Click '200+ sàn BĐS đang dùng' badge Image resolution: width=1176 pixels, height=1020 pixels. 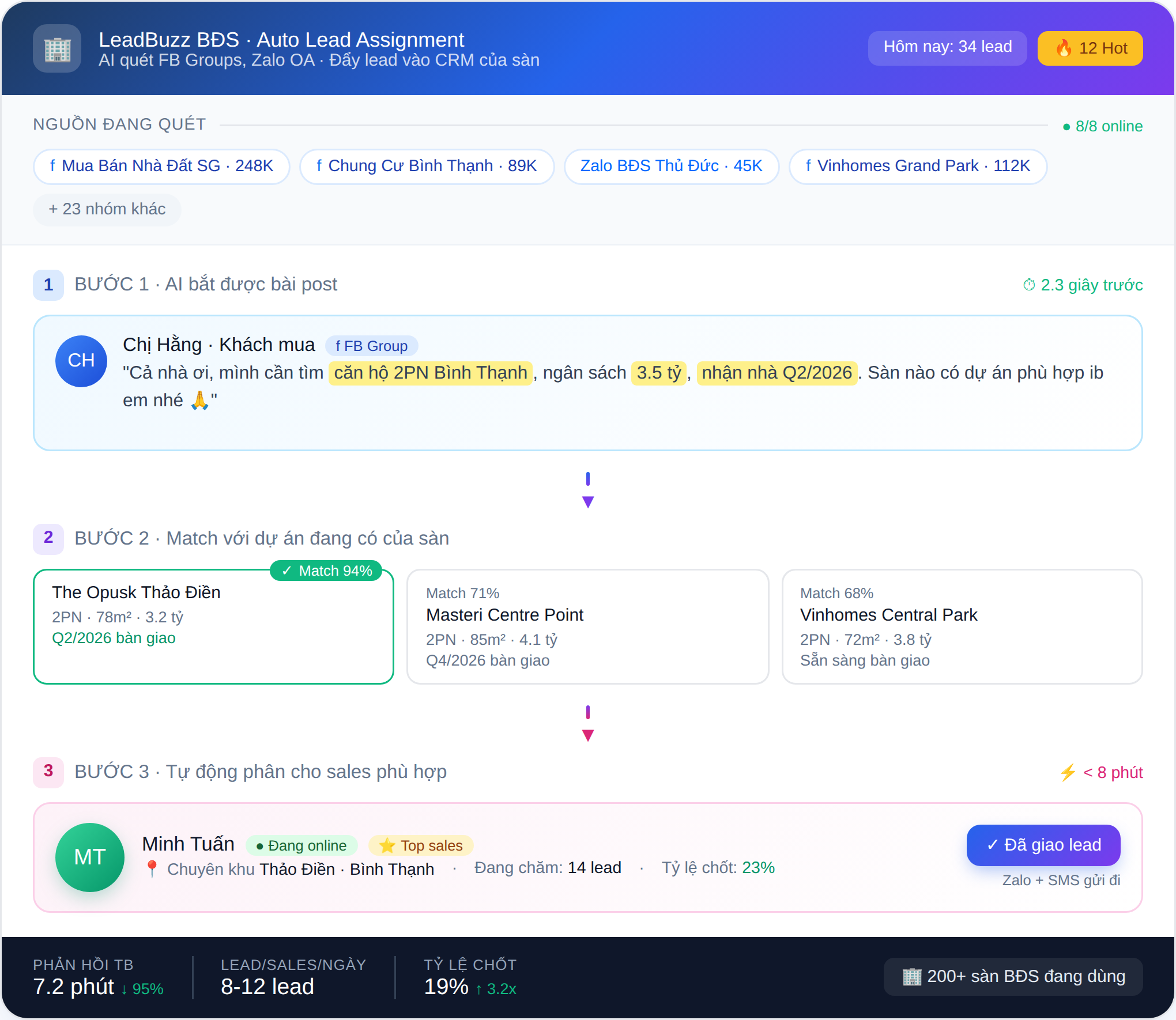click(1013, 977)
